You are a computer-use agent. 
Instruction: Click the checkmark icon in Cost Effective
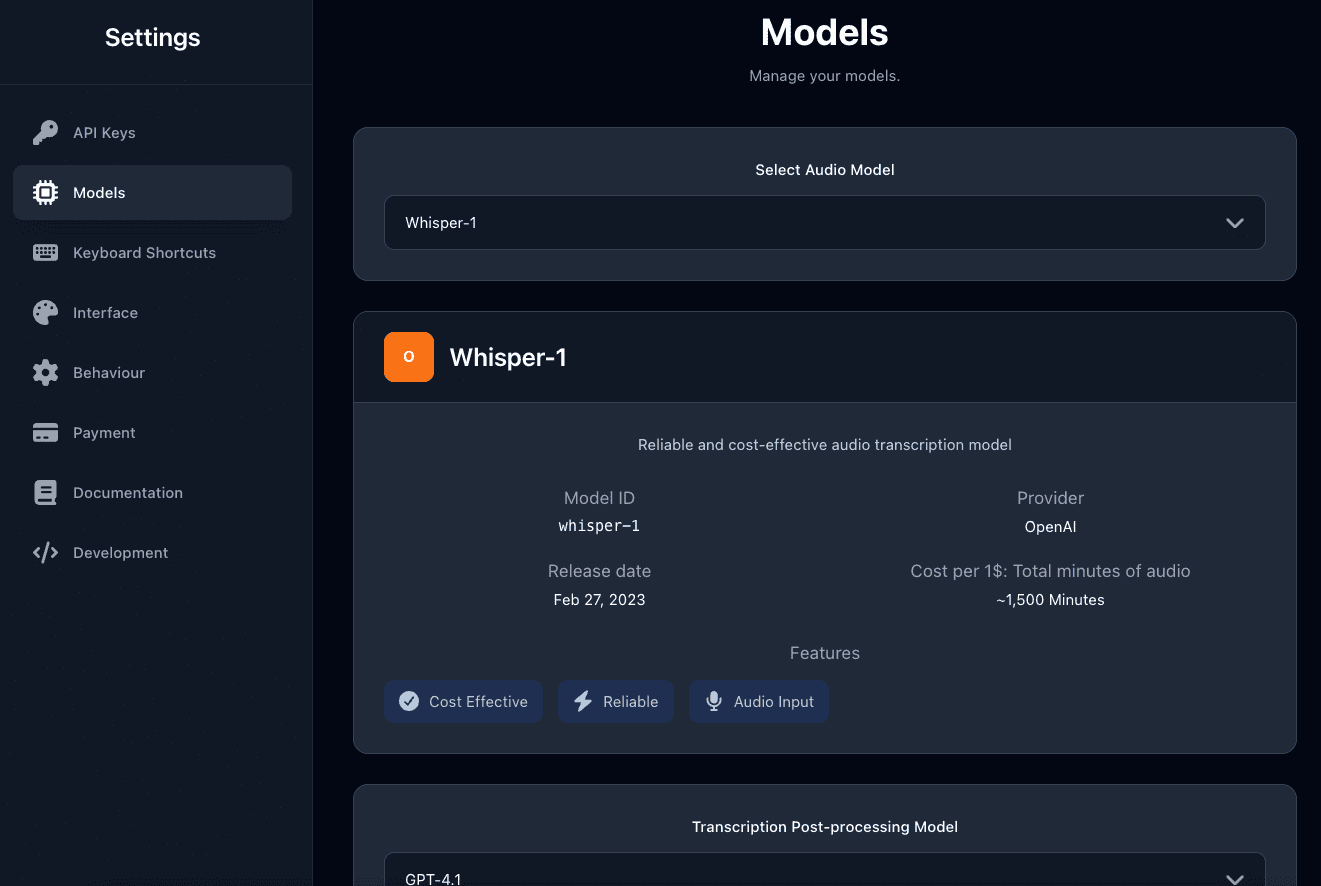pyautogui.click(x=409, y=702)
